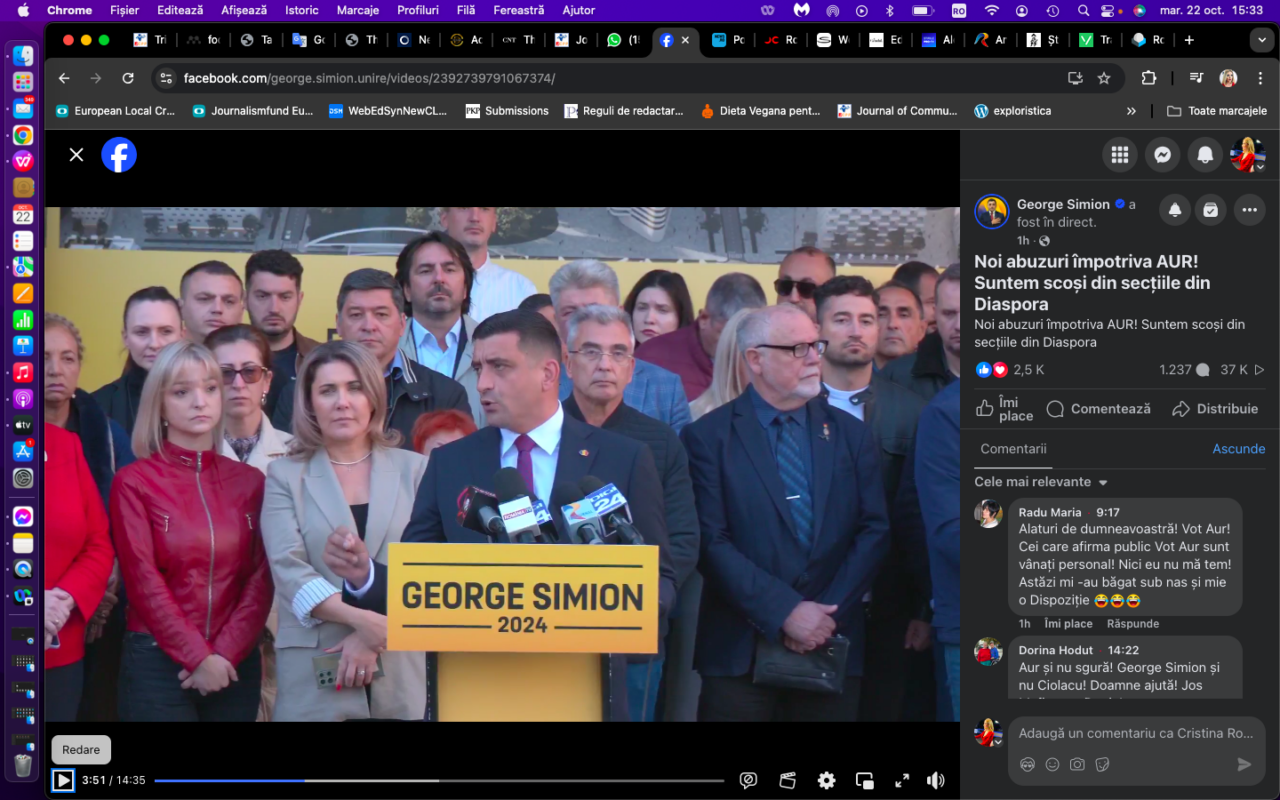Expand Cele mai relevante sort dropdown

point(1041,482)
